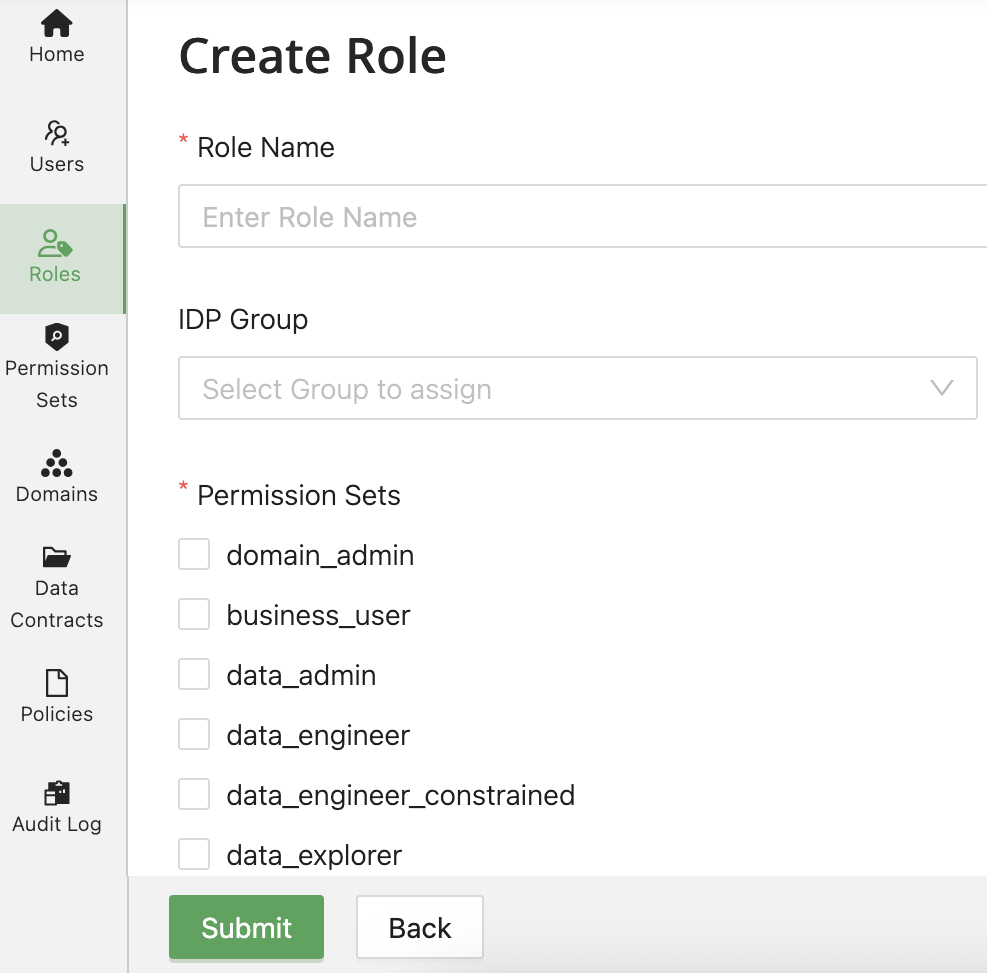Select the highlighted Roles menu entry
987x973 pixels.
pos(55,255)
